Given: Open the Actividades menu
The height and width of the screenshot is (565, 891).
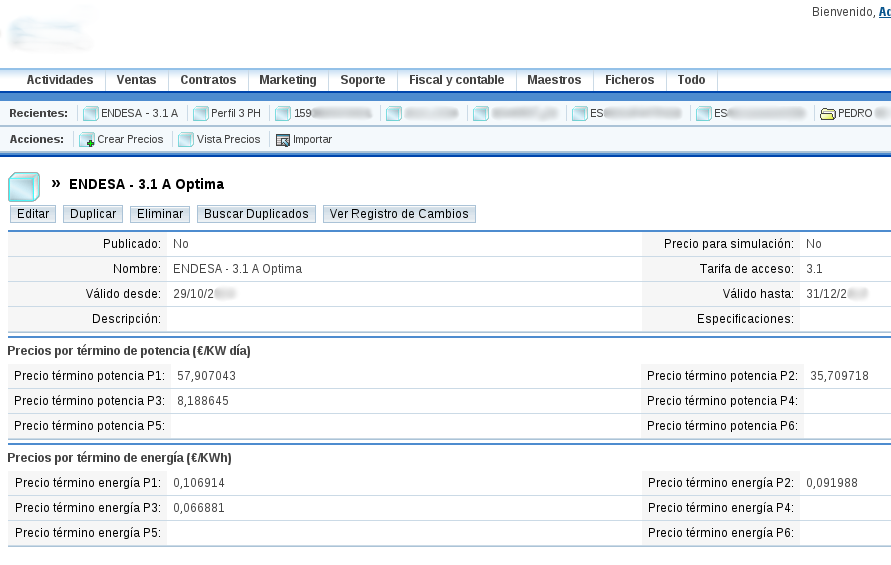Looking at the screenshot, I should [60, 80].
